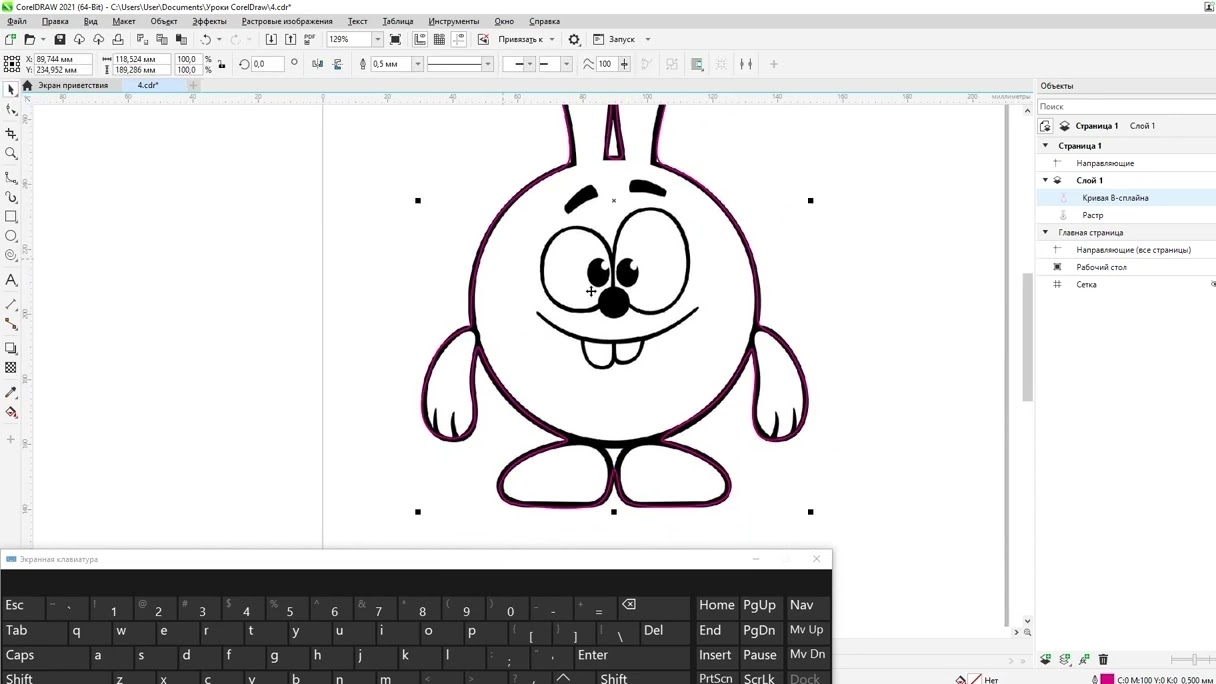Toggle Caps key on on-screen keyboard
1216x684 pixels.
click(20, 655)
